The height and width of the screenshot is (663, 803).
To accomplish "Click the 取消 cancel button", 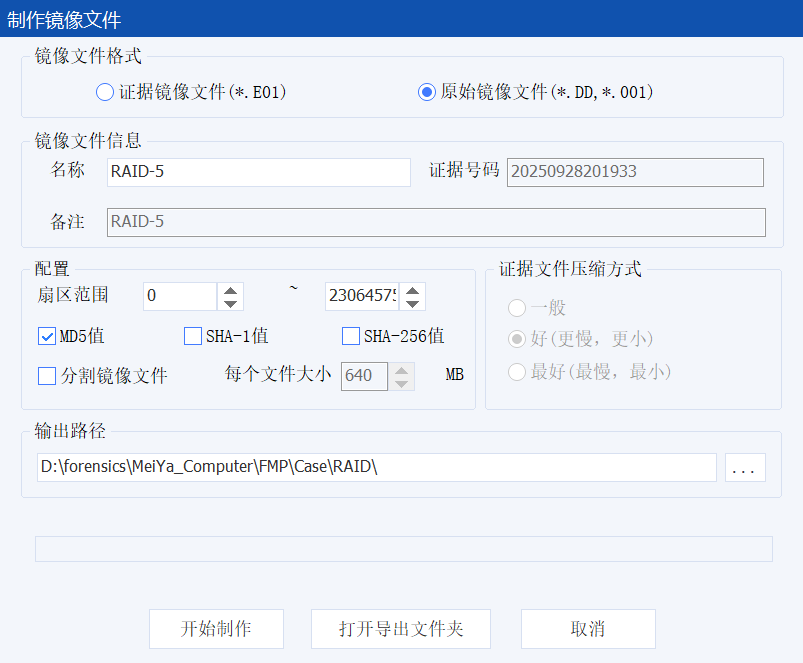I will [x=588, y=629].
